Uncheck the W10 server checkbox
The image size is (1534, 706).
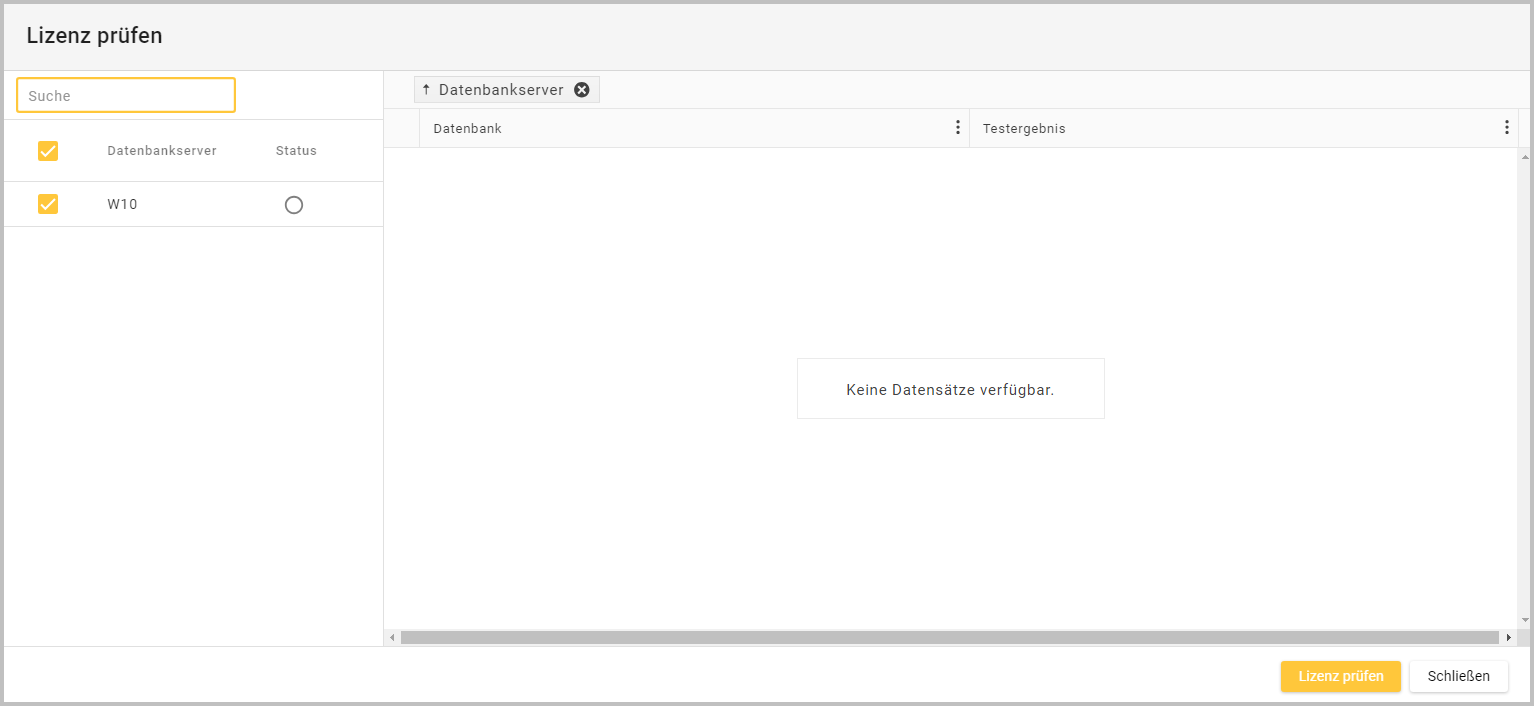pos(48,204)
